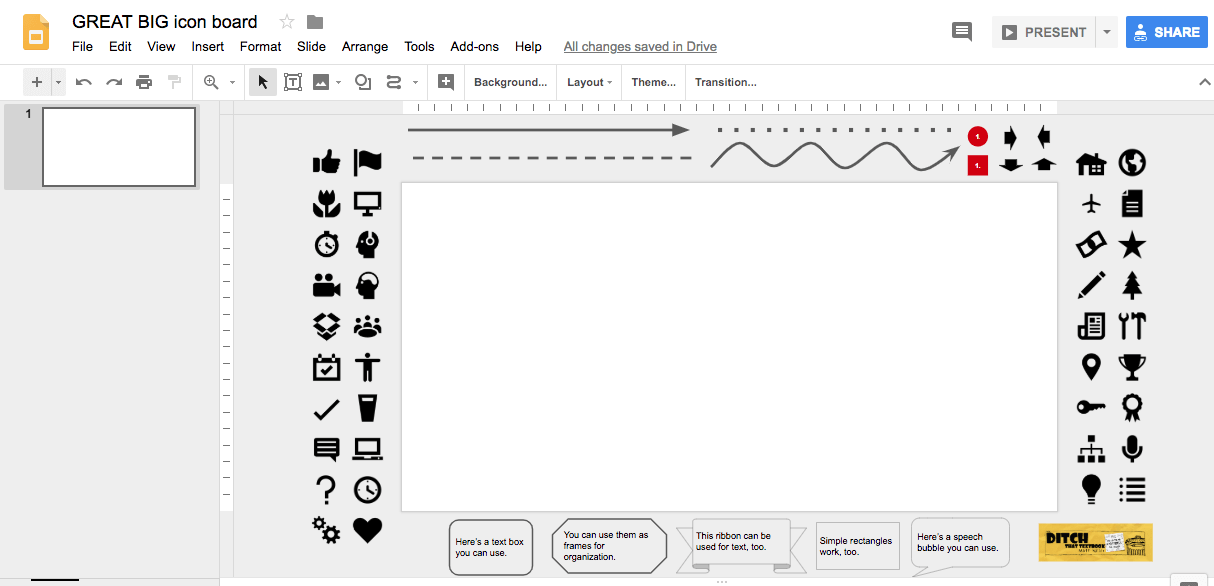Click the SHARE button
1214x586 pixels.
coord(1166,31)
